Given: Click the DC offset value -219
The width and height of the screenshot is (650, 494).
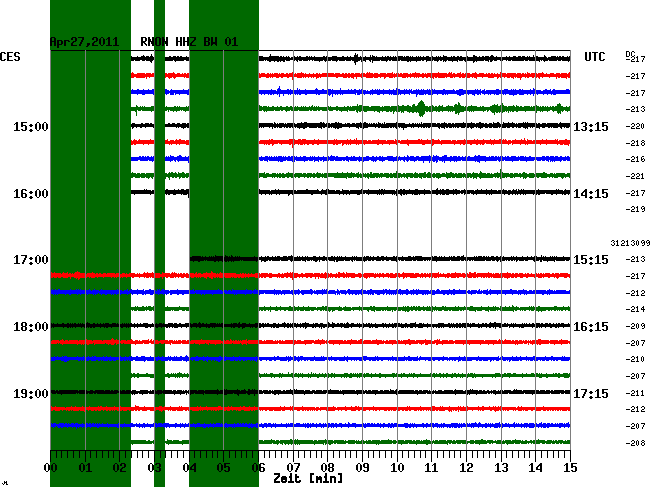Looking at the screenshot, I should 635,209.
